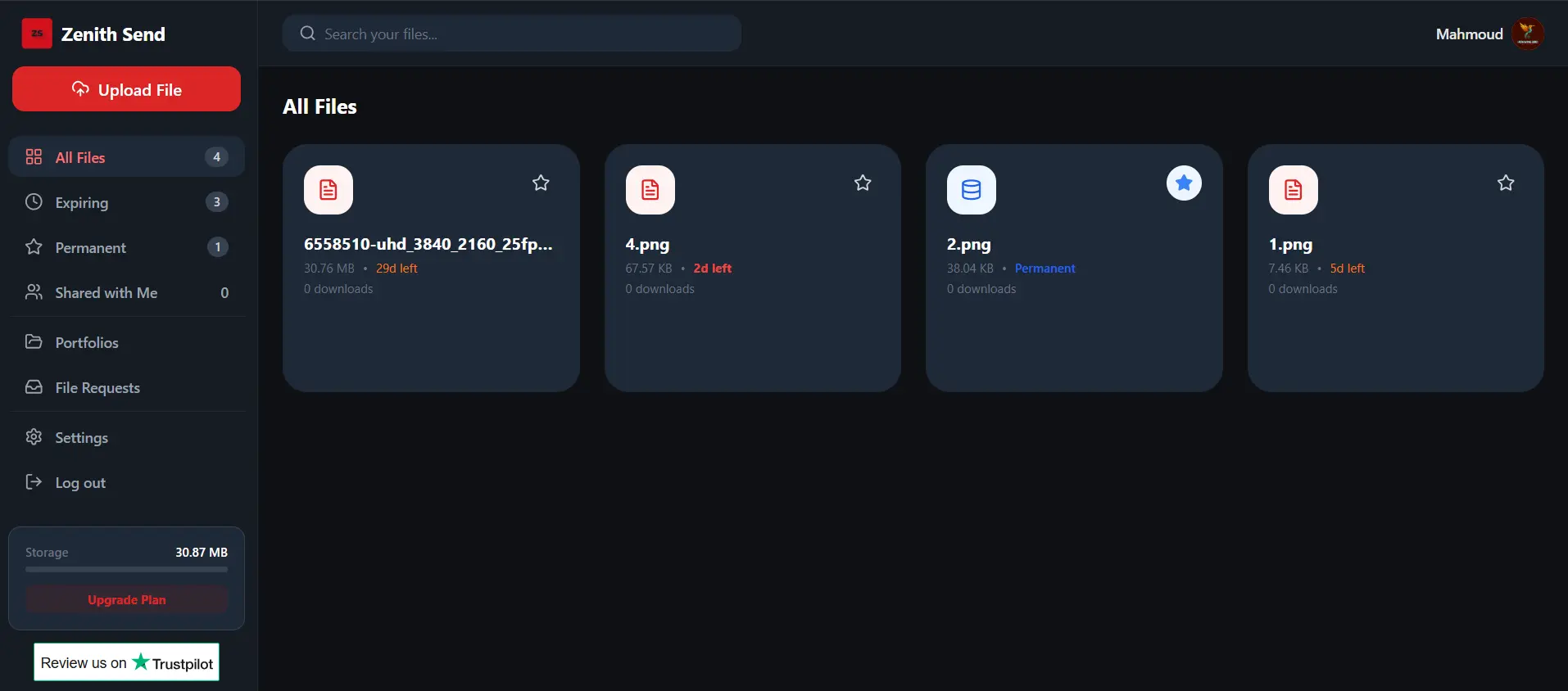The image size is (1568, 691).
Task: Click the Shared with Me people icon
Action: click(34, 291)
